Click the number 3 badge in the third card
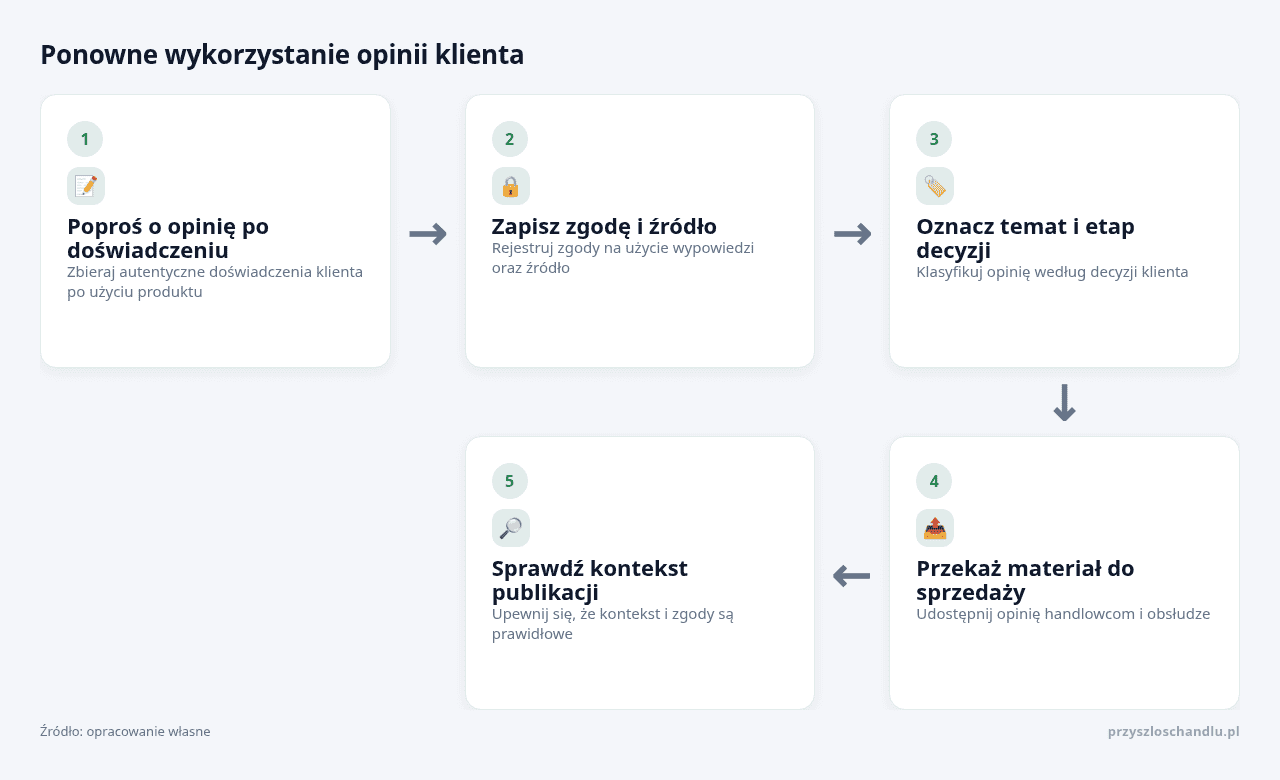This screenshot has width=1280, height=780. click(x=934, y=139)
